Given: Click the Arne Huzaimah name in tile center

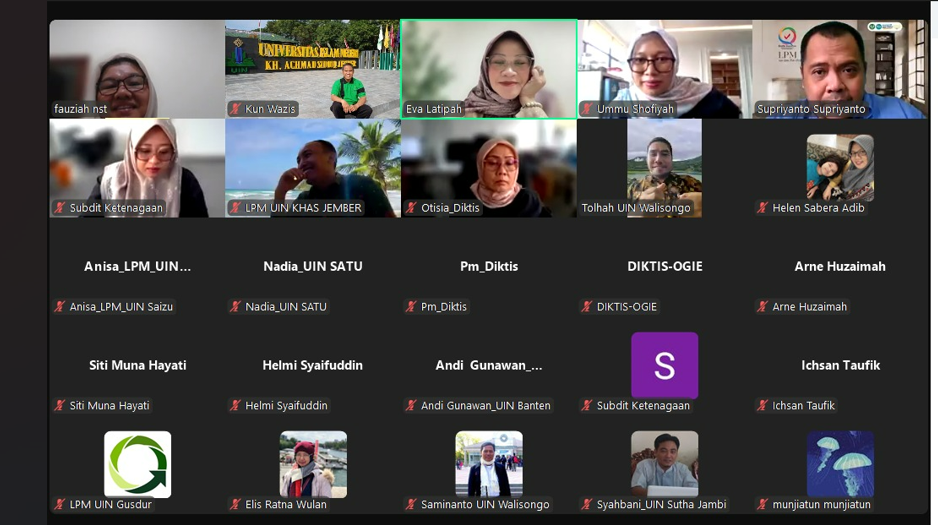Looking at the screenshot, I should click(840, 267).
